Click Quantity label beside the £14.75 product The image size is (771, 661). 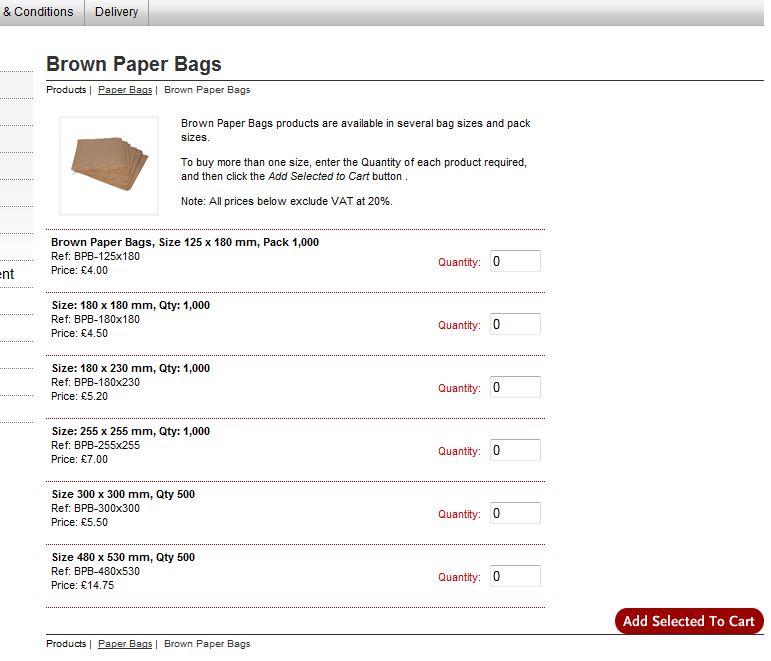pyautogui.click(x=459, y=578)
